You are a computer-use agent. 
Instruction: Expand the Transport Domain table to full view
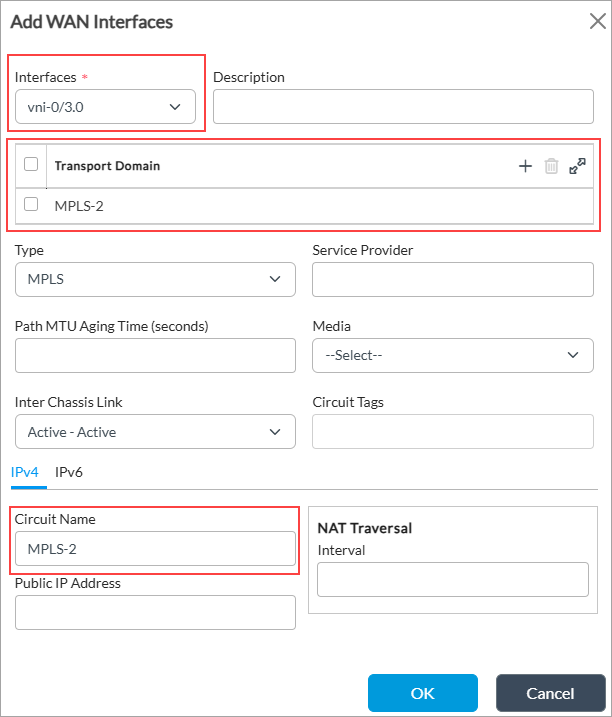(577, 166)
